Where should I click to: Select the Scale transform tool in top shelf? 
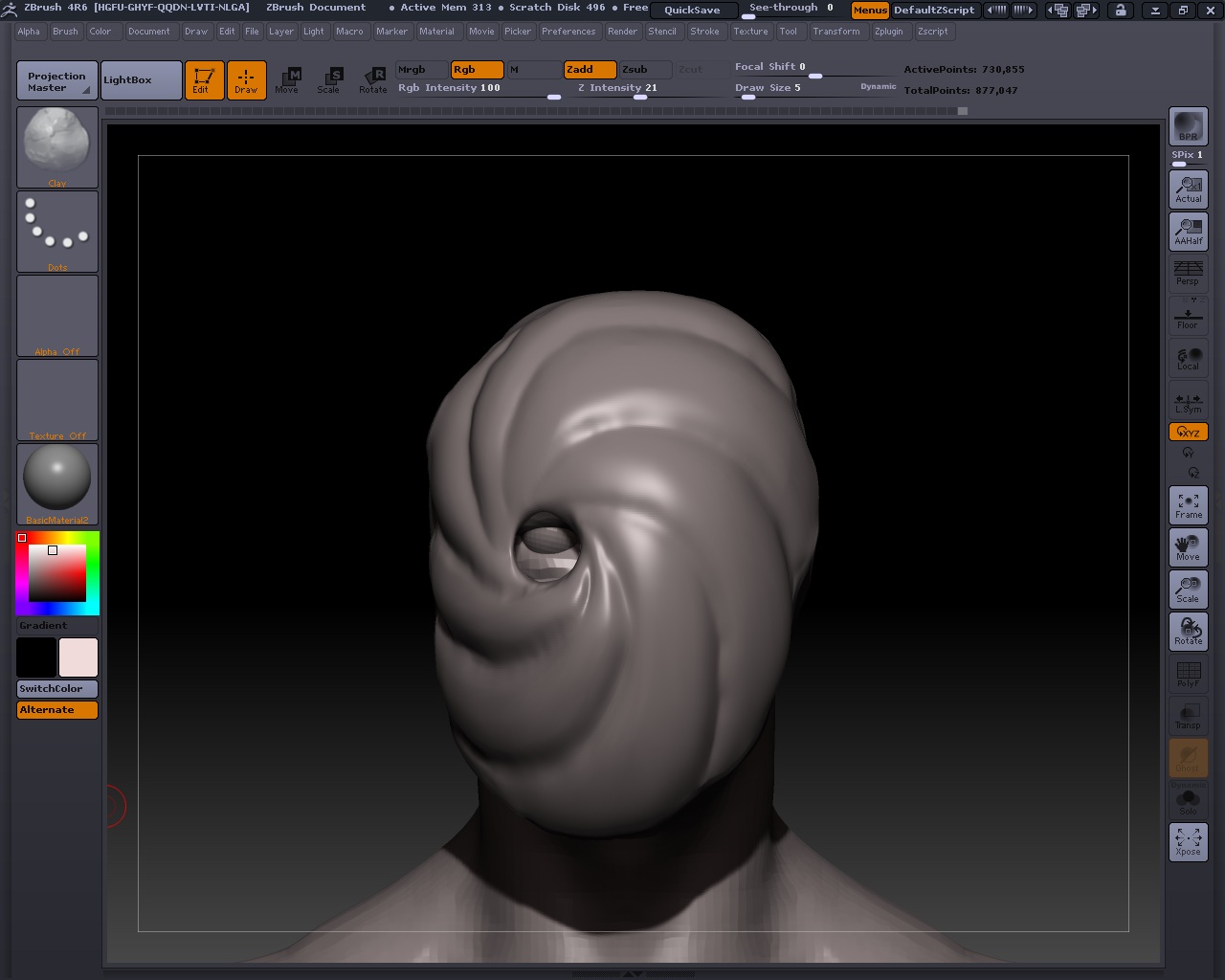pos(329,80)
